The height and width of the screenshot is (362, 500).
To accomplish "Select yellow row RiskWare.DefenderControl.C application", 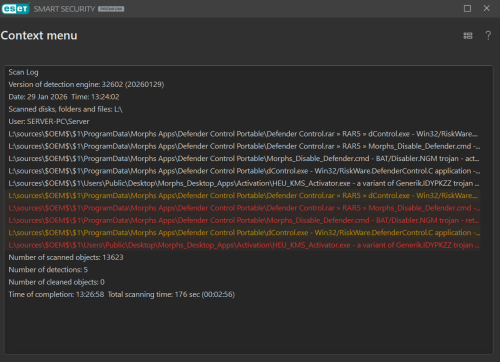I will click(x=244, y=233).
